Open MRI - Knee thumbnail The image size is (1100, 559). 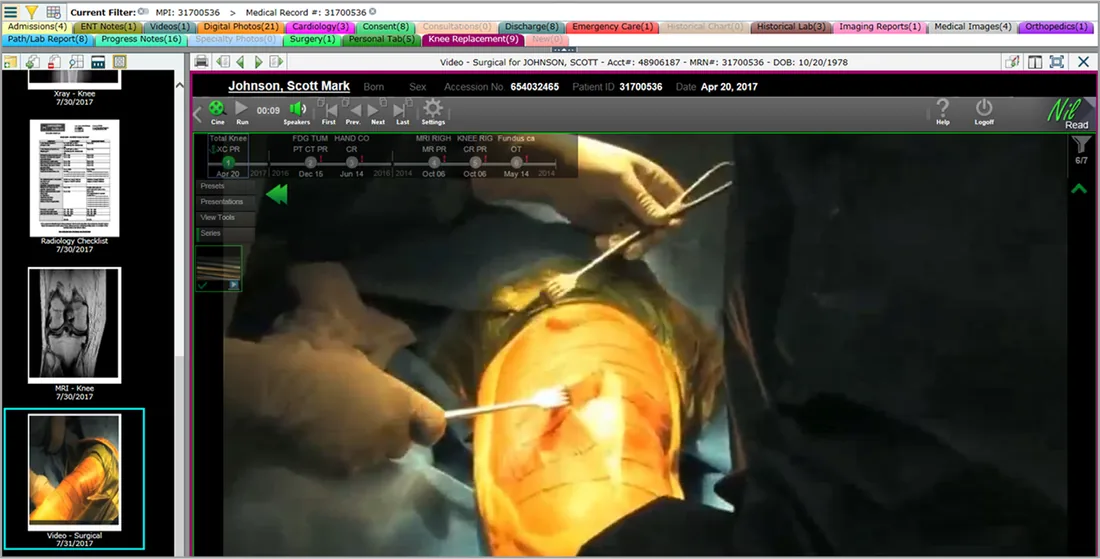74,332
